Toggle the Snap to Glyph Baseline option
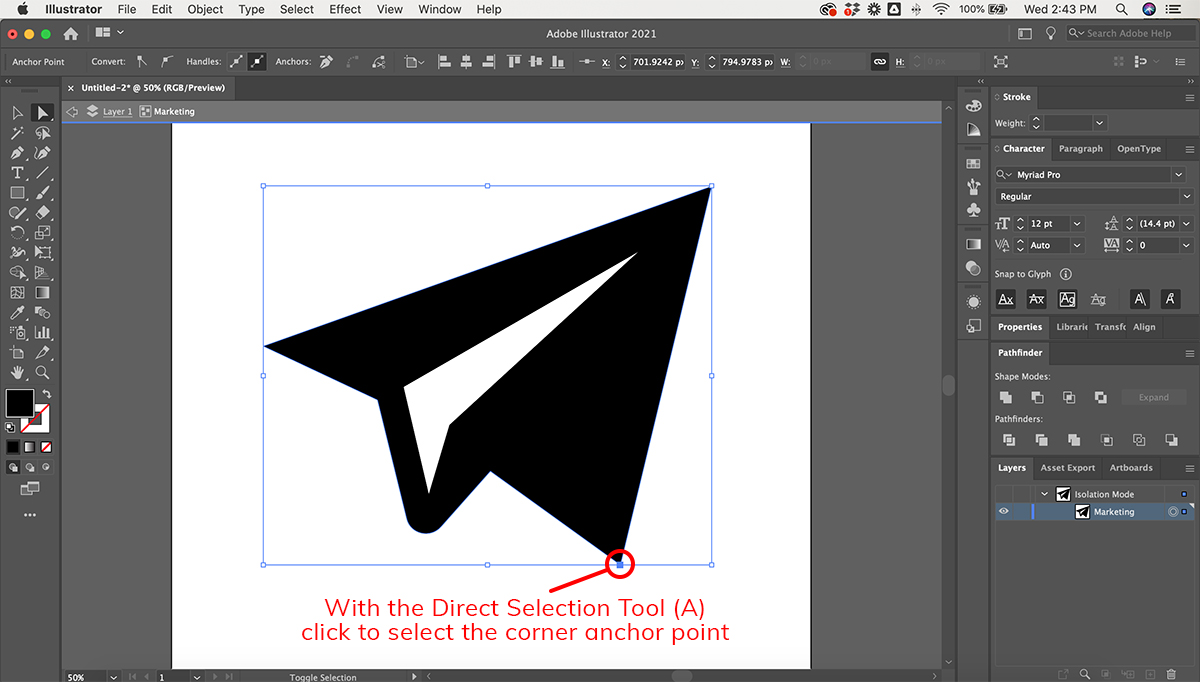Viewport: 1200px width, 682px height. [1006, 299]
